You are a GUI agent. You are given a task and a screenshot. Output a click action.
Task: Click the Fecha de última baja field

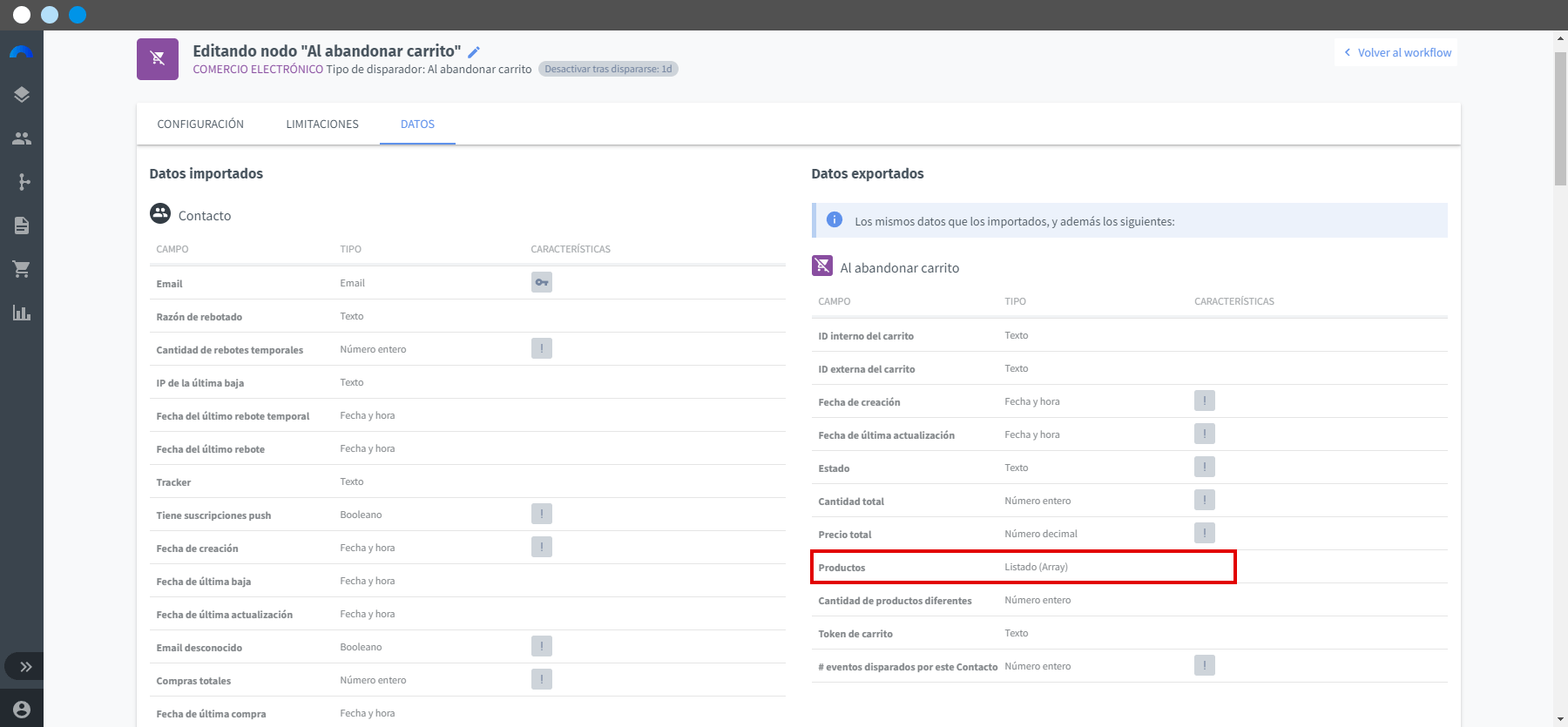pos(204,582)
